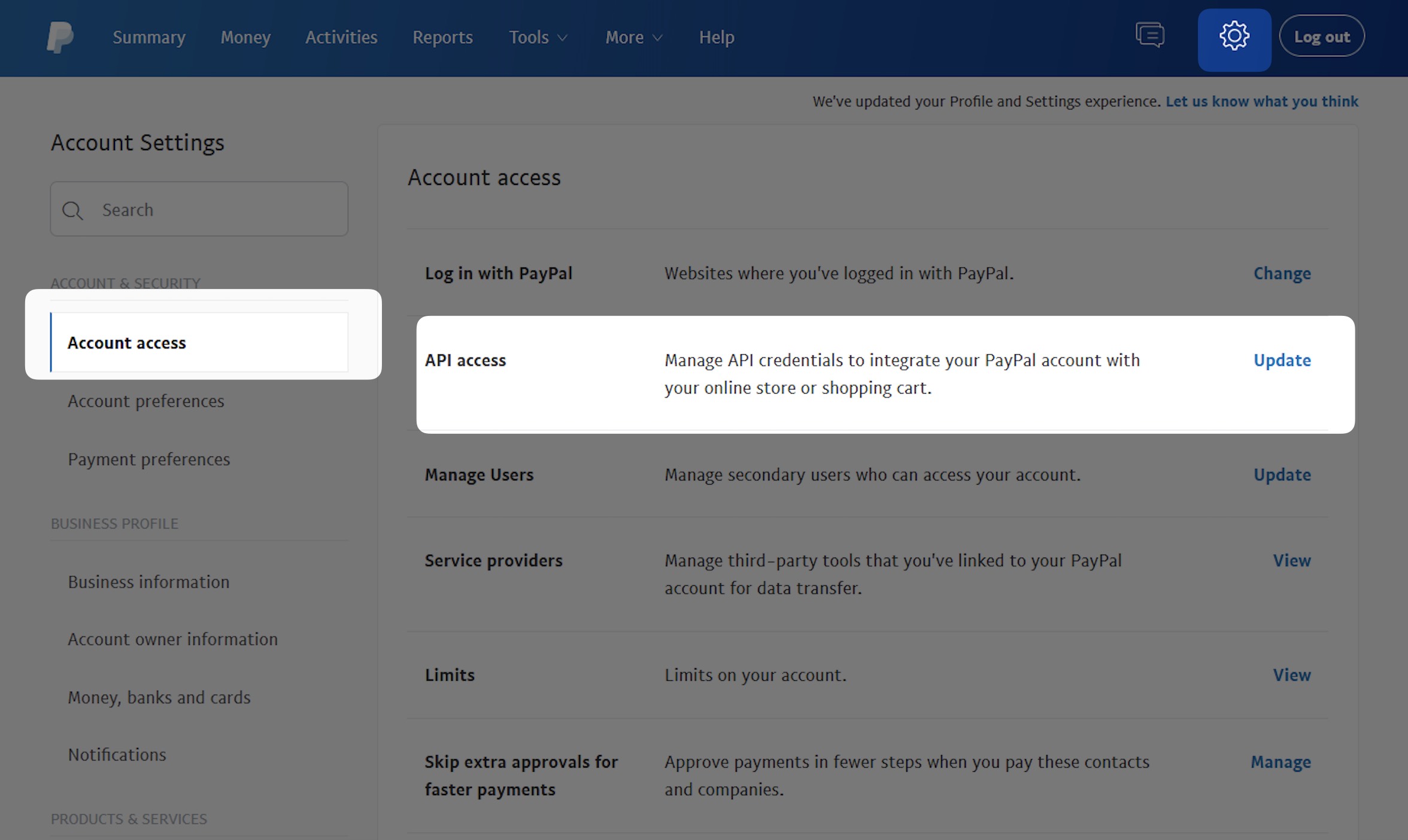Click the 'Service providers' row title
The width and height of the screenshot is (1408, 840).
pos(494,561)
